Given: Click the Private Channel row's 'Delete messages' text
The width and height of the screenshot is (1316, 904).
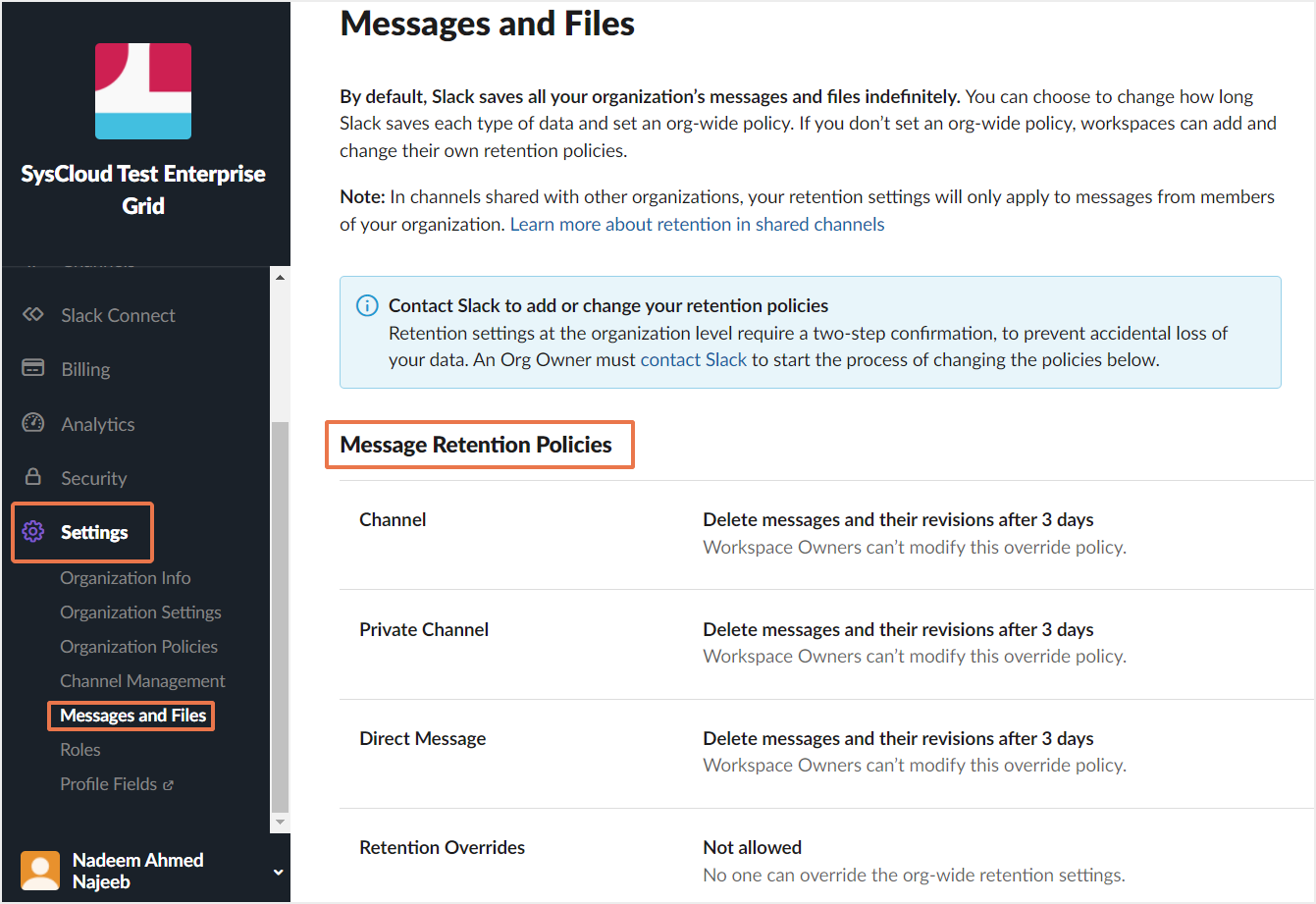Looking at the screenshot, I should click(x=899, y=630).
